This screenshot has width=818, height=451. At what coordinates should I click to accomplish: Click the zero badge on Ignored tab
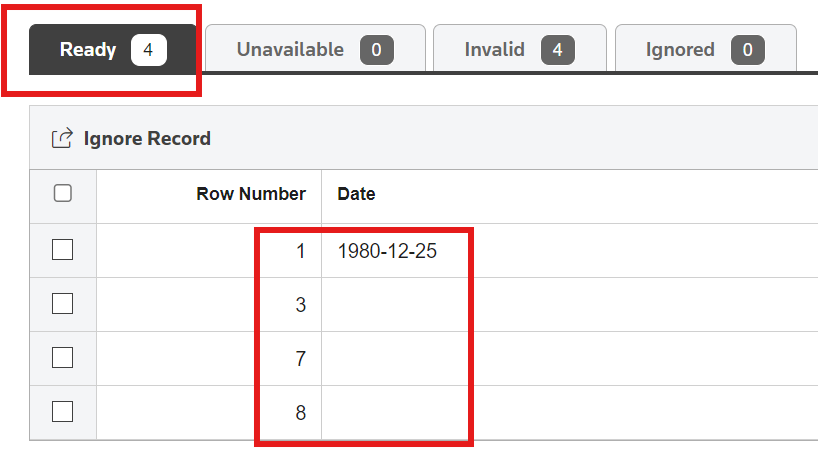point(748,49)
